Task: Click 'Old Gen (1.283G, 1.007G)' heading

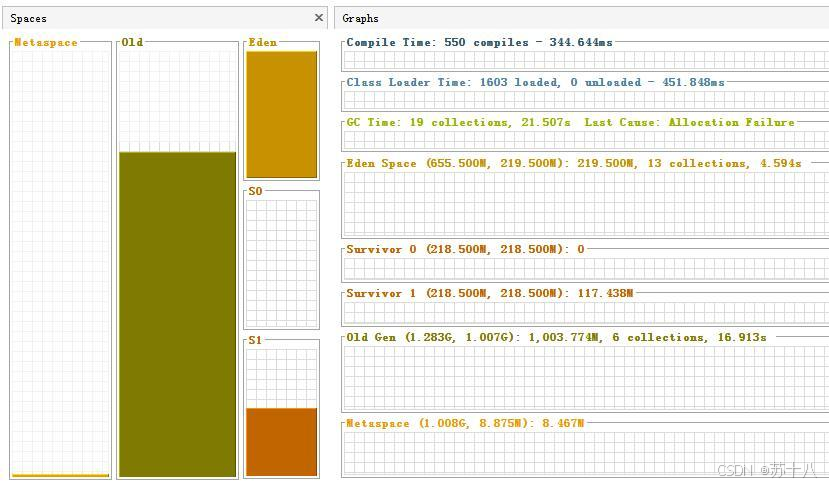Action: coord(434,337)
